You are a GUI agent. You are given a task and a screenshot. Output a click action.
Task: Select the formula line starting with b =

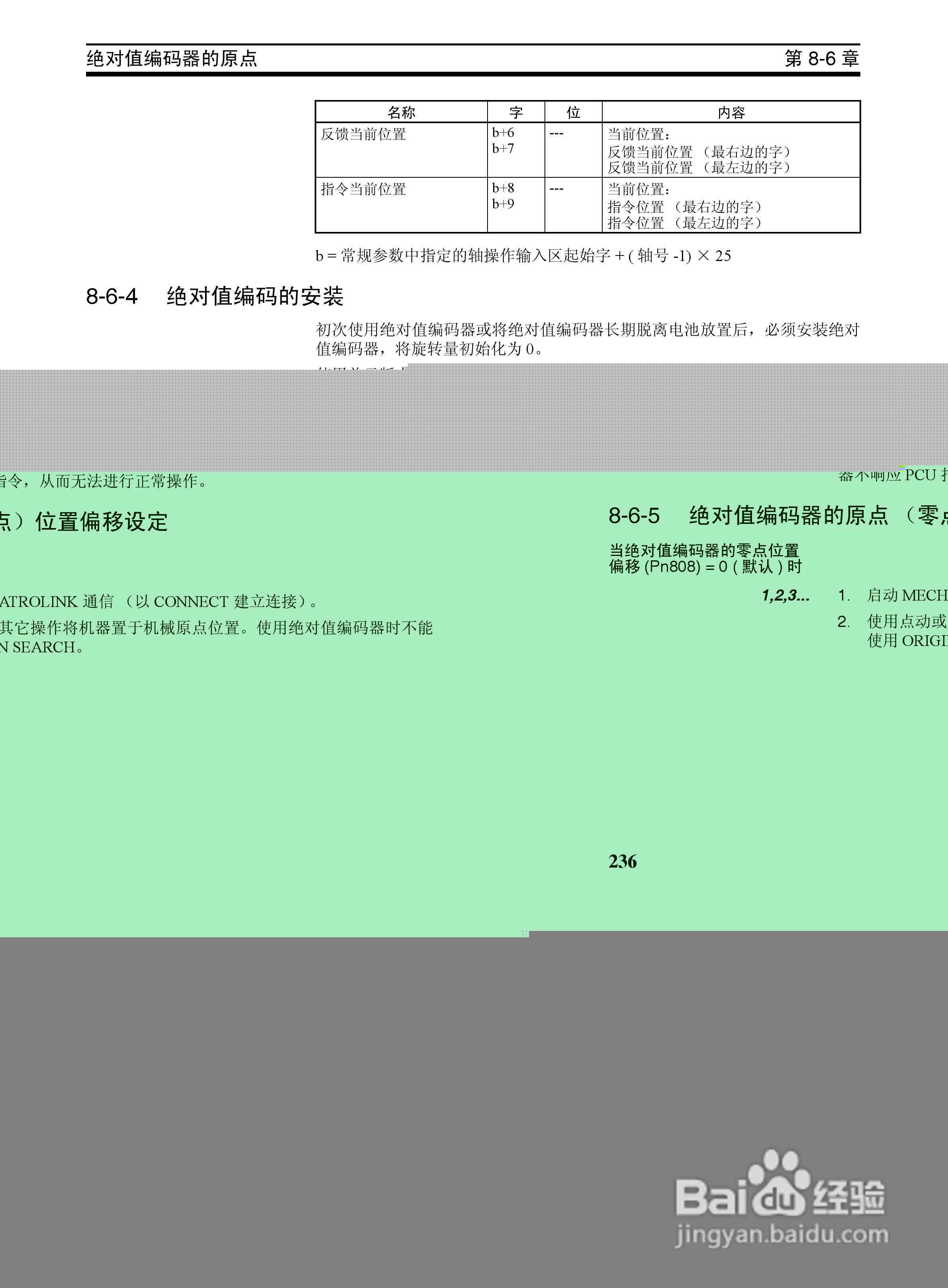coord(523,256)
